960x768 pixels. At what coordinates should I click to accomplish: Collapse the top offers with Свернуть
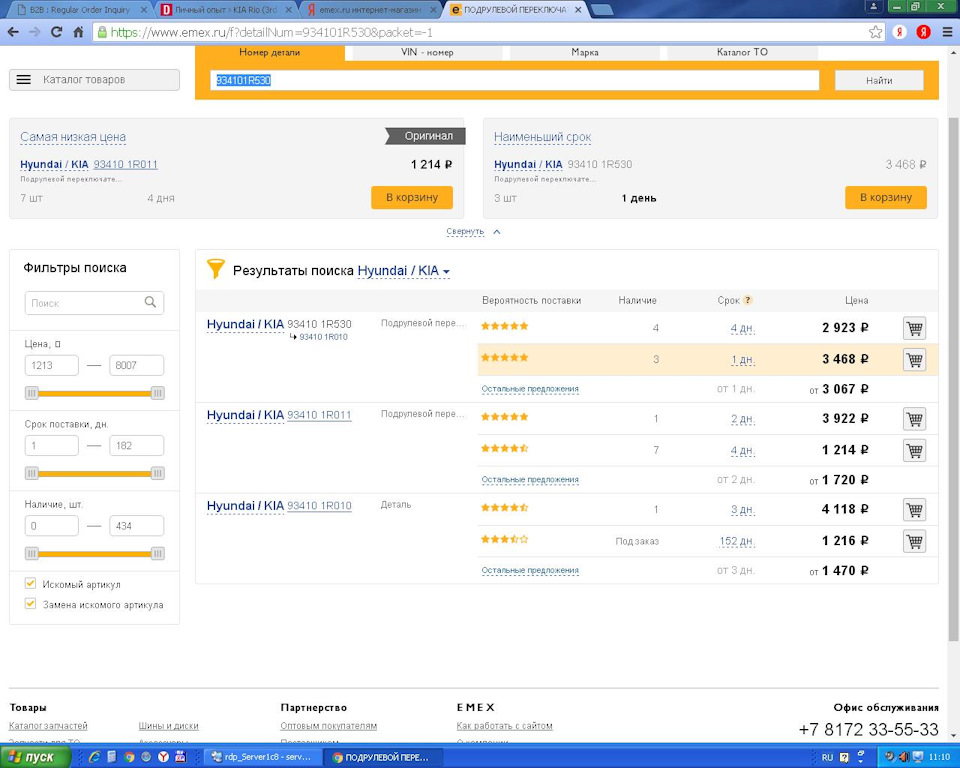click(x=473, y=232)
